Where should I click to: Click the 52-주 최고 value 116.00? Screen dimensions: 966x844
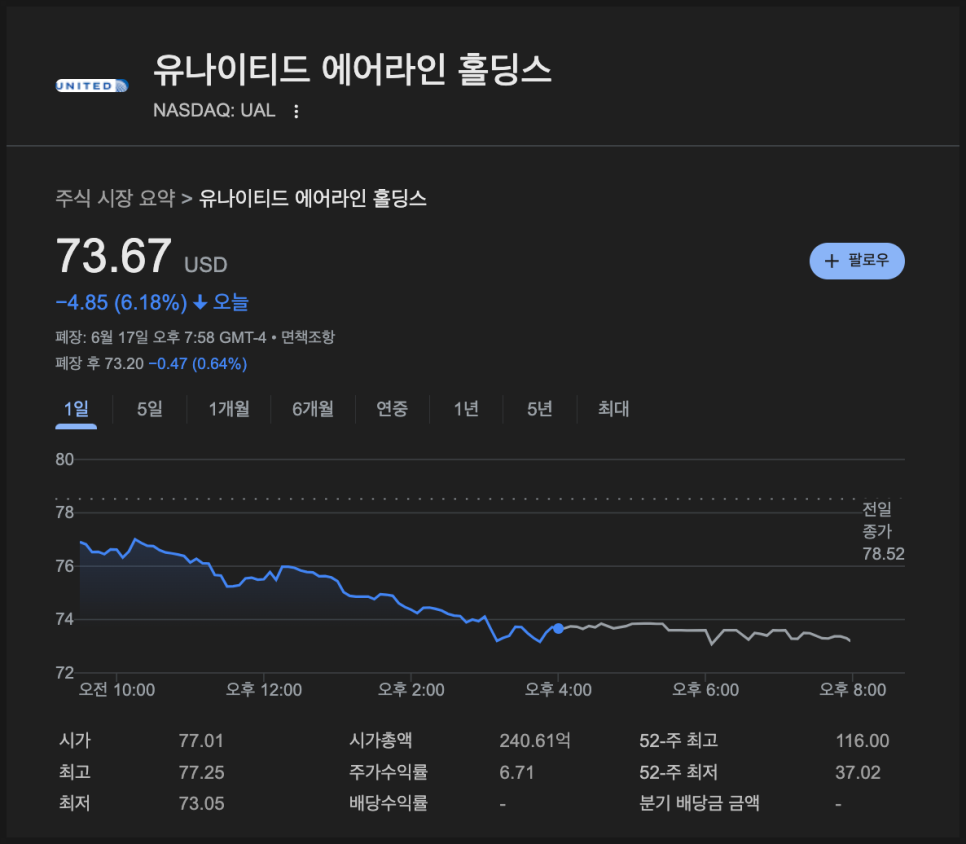pyautogui.click(x=862, y=741)
